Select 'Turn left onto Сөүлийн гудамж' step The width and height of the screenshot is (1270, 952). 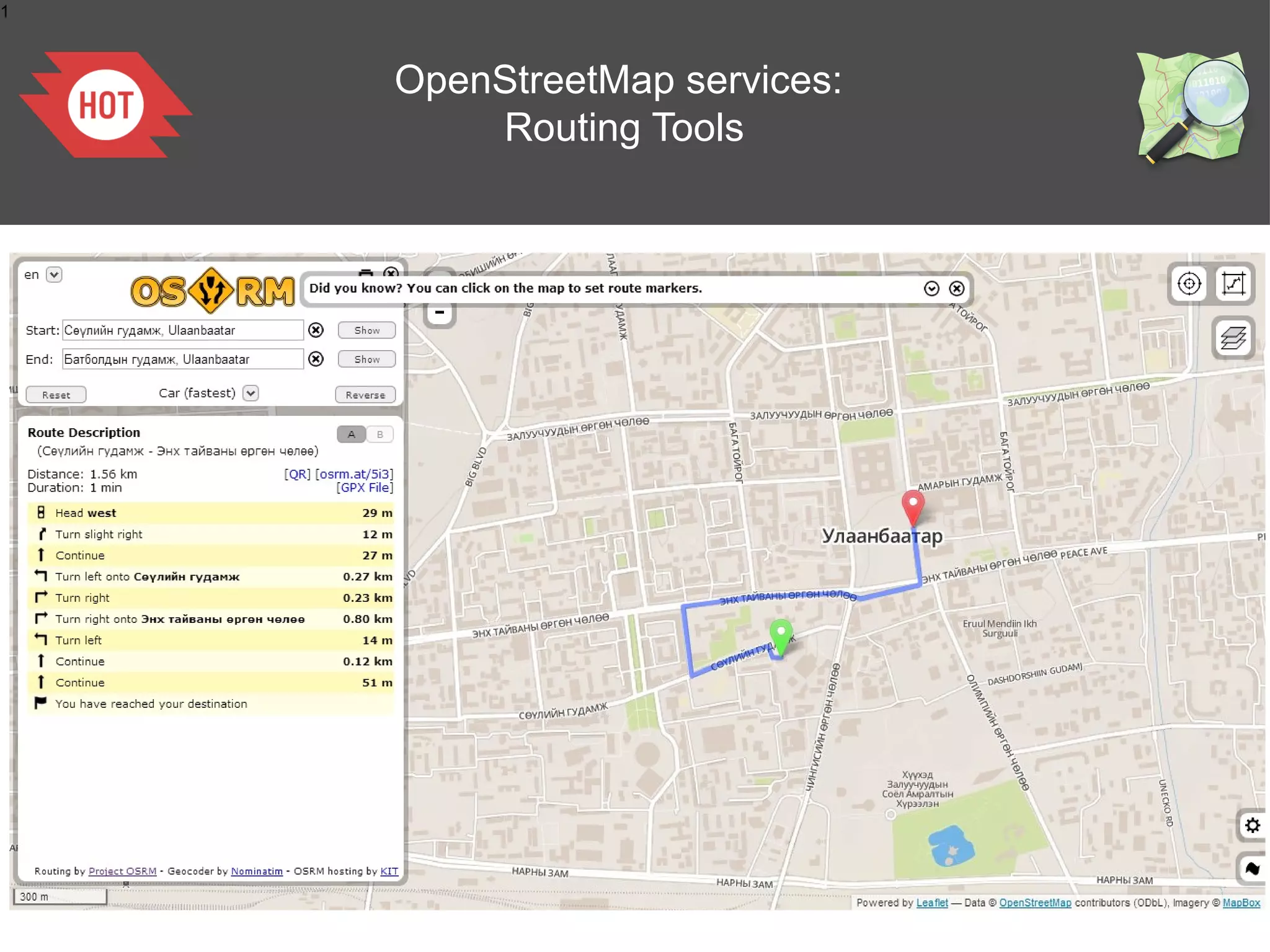tap(211, 576)
